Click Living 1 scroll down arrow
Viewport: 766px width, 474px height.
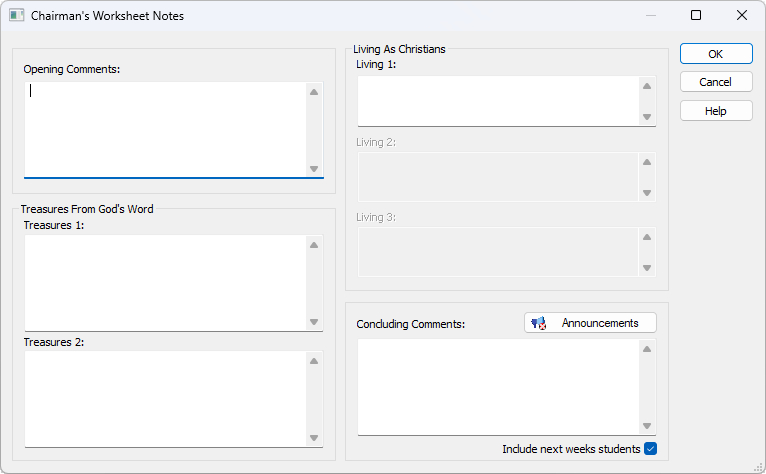647,117
